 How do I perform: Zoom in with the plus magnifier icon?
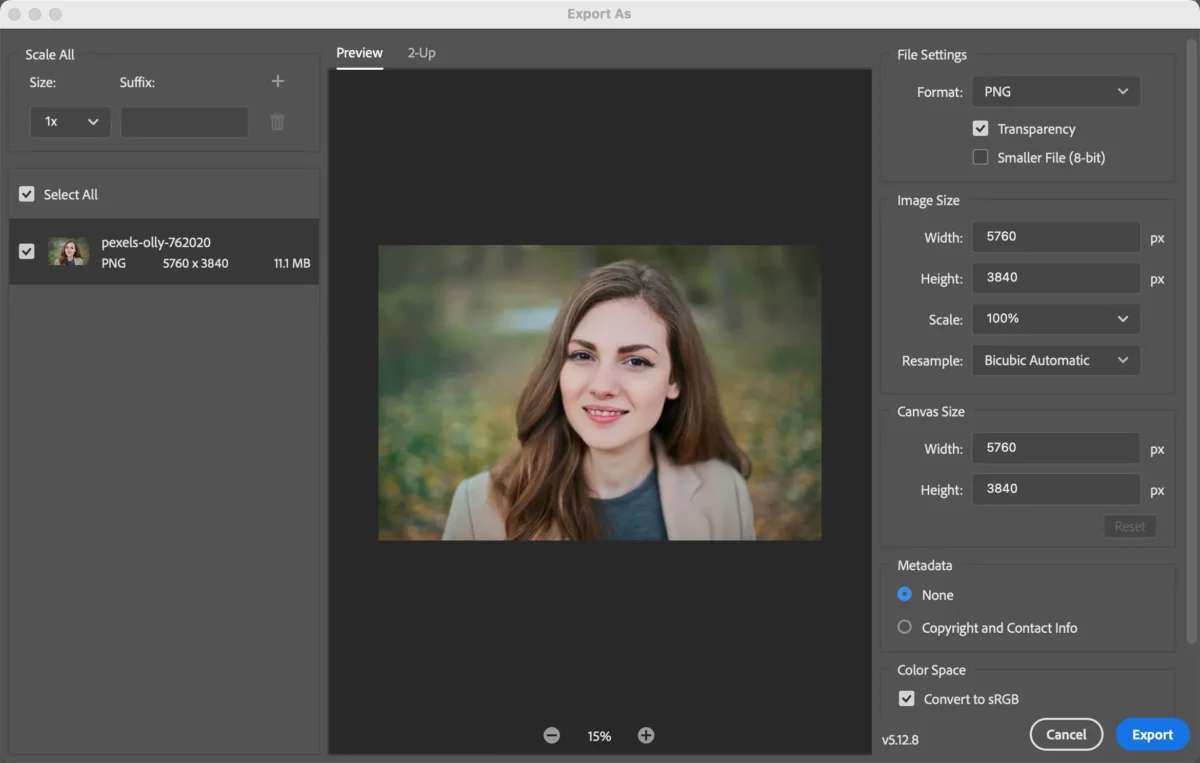[x=646, y=736]
